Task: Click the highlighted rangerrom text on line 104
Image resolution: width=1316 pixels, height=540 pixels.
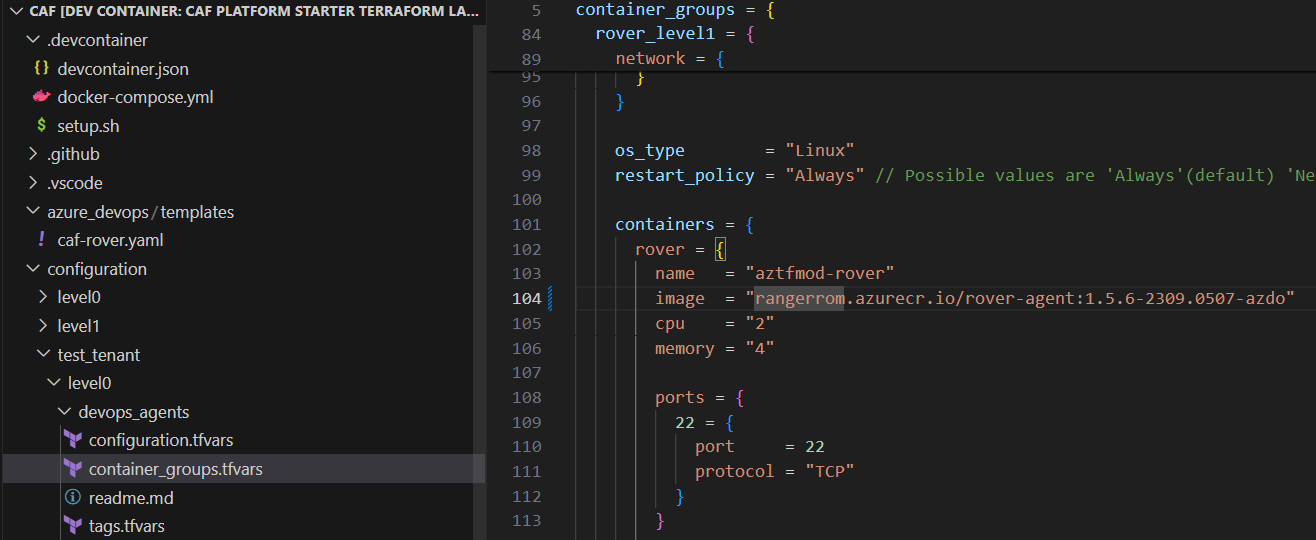Action: click(x=799, y=299)
